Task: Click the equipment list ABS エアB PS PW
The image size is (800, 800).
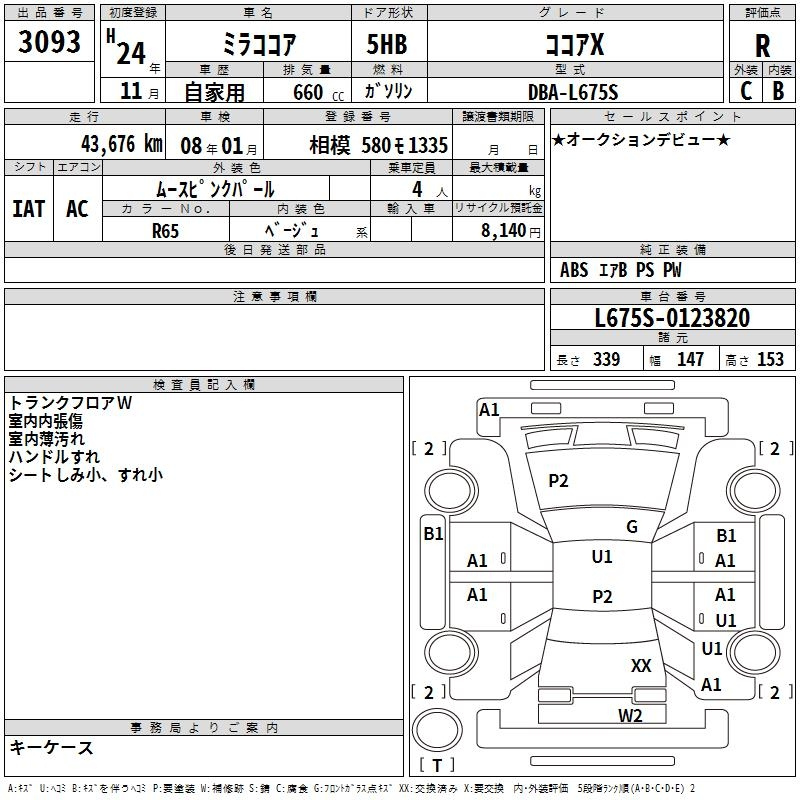Action: tap(620, 270)
